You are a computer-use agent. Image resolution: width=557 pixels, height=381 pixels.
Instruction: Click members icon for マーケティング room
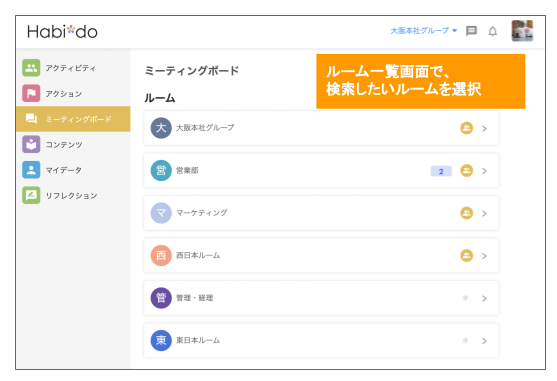pos(466,213)
